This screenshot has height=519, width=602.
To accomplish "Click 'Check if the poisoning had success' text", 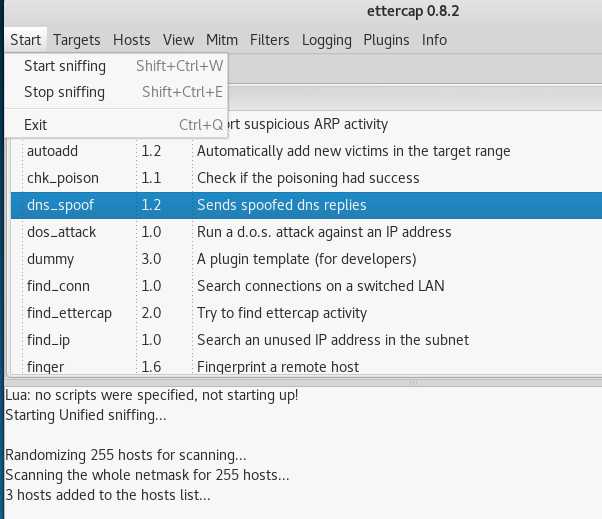I will [308, 178].
